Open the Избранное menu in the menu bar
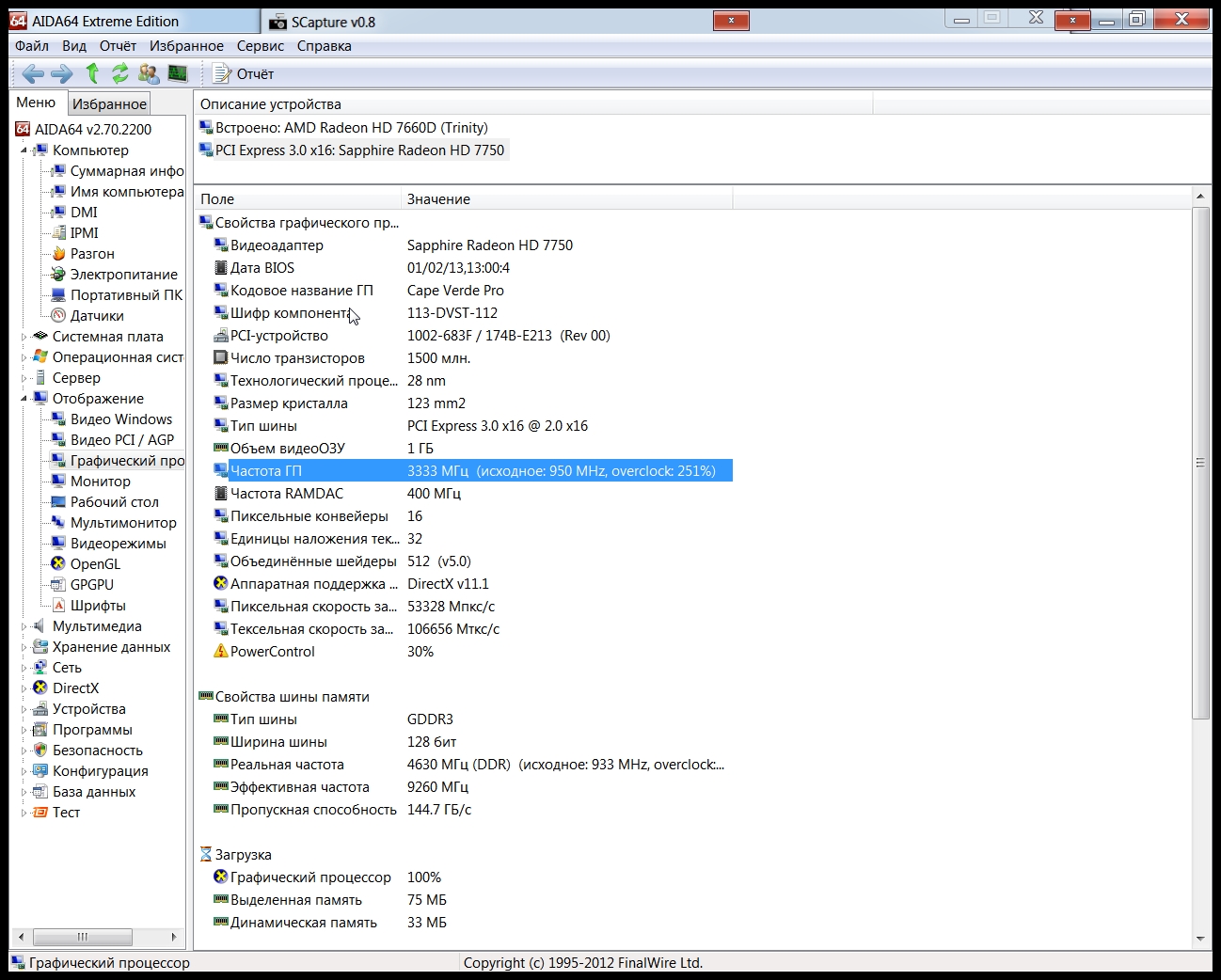This screenshot has height=980, width=1221. pyautogui.click(x=186, y=46)
